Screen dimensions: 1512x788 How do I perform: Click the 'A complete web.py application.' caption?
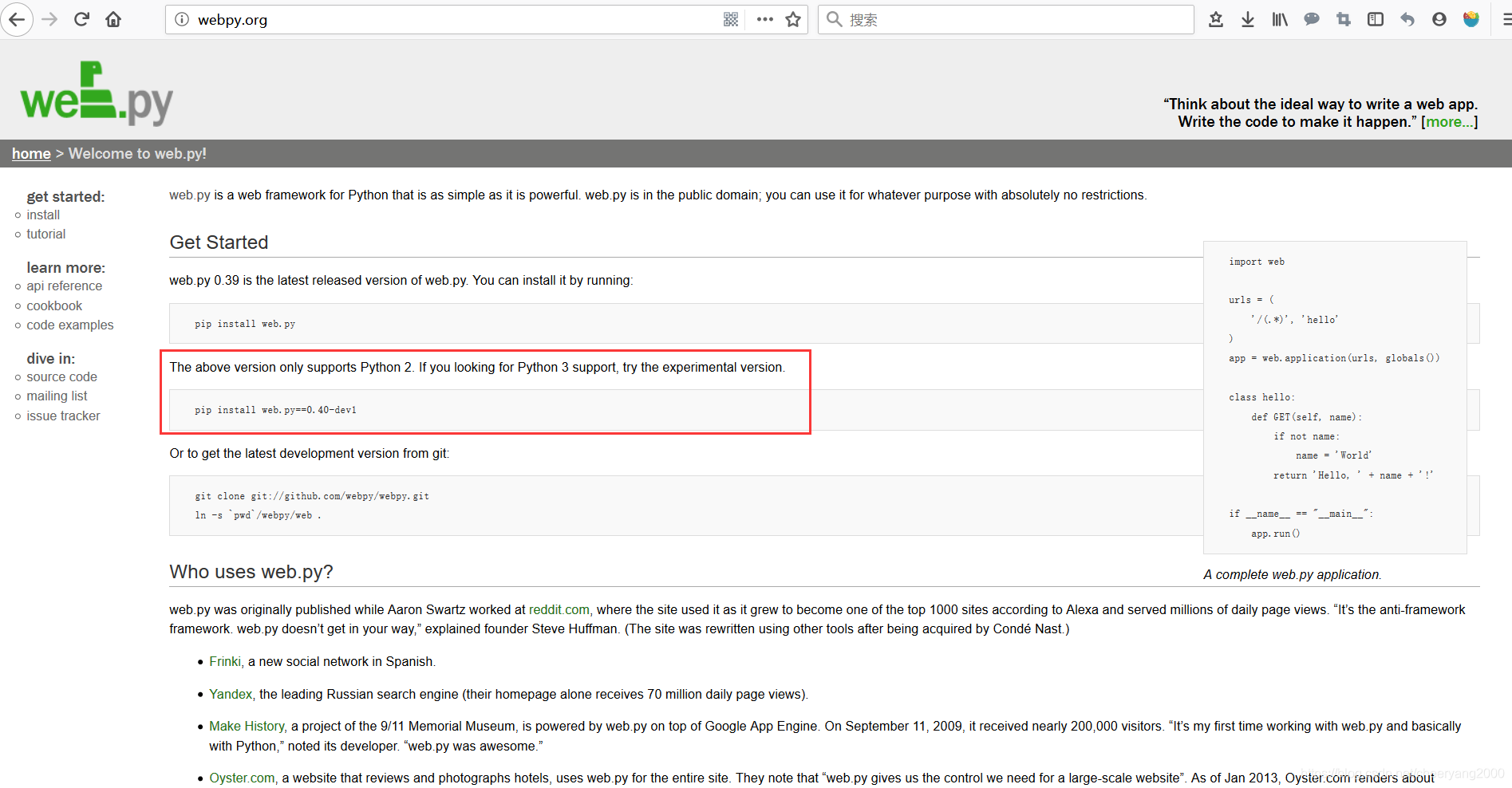click(x=1293, y=574)
